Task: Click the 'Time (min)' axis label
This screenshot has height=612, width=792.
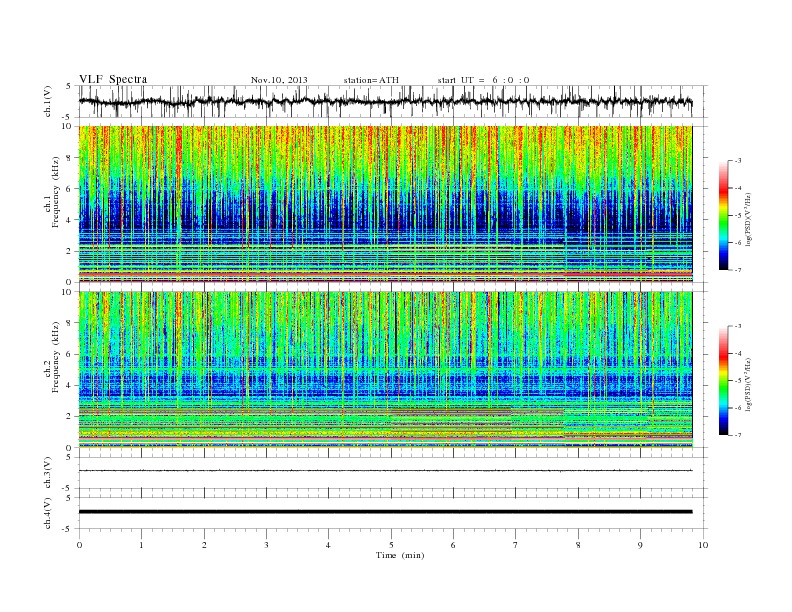Action: [400, 555]
